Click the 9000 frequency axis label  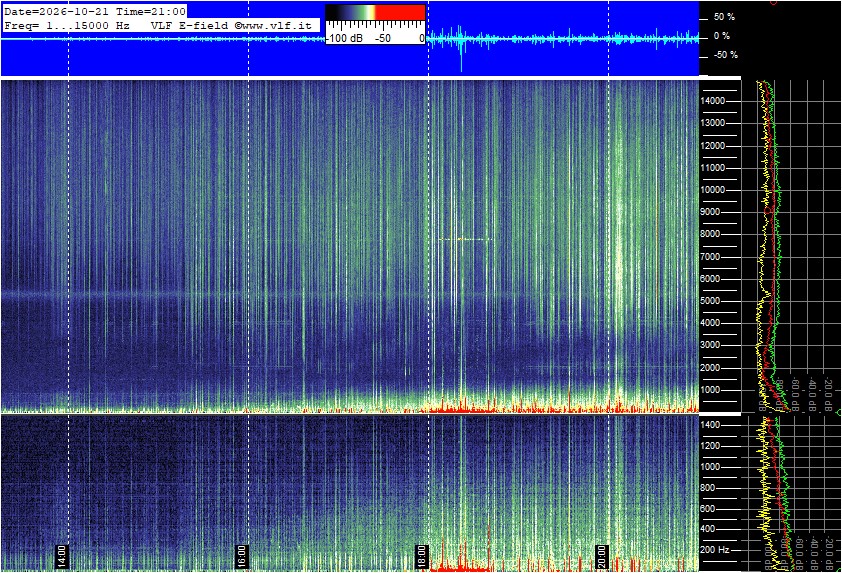(710, 212)
